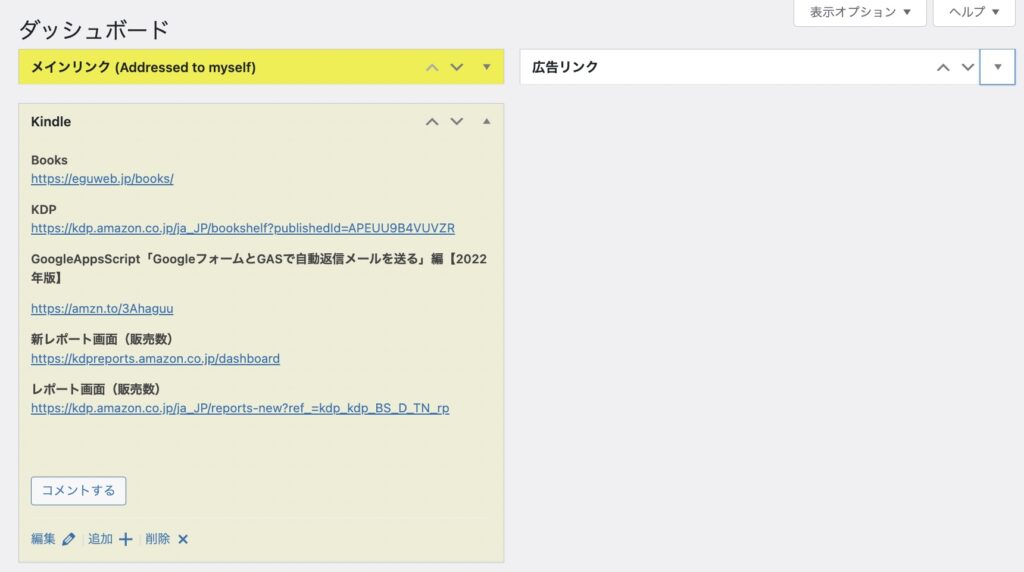Move メインリンク panel up with arrow
Screen dimensions: 1024x572
[x=432, y=67]
